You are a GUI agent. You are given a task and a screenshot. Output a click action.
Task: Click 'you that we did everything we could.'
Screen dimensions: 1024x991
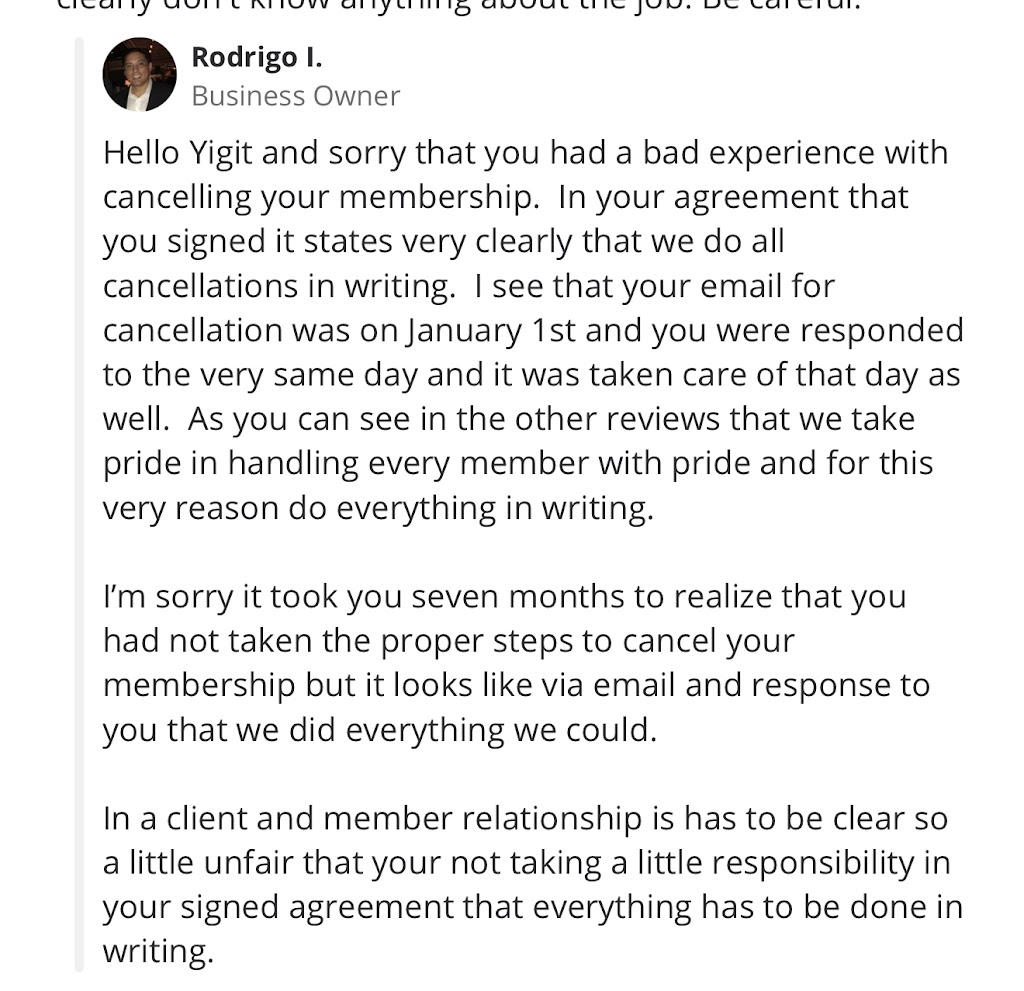tap(380, 730)
